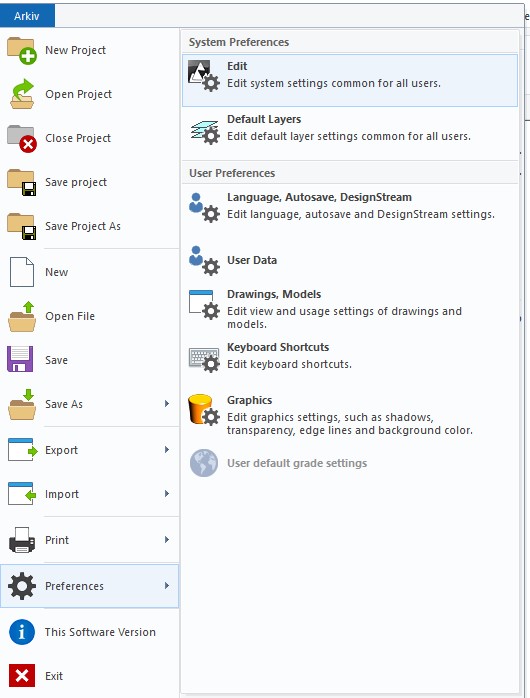The width and height of the screenshot is (530, 698).
Task: Click the purple Save floppy disk icon
Action: pos(20,359)
